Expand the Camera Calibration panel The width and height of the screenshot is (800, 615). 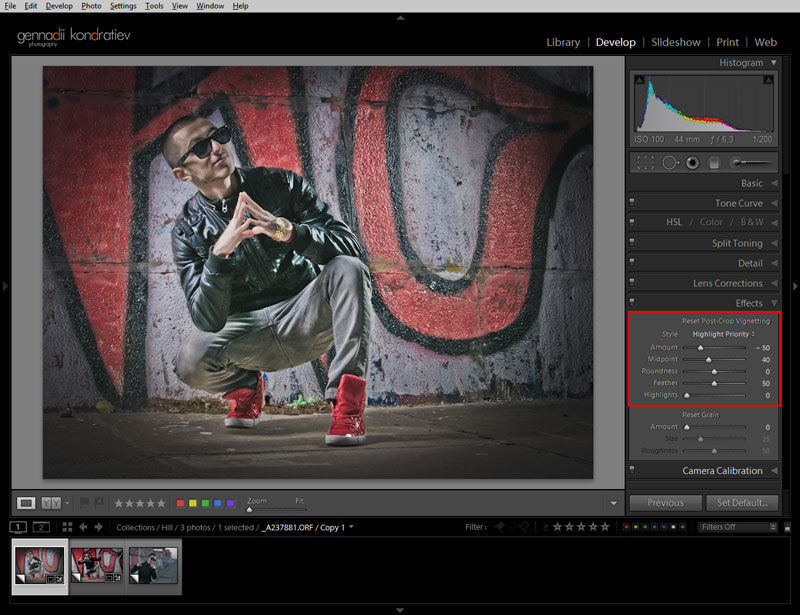[x=774, y=471]
